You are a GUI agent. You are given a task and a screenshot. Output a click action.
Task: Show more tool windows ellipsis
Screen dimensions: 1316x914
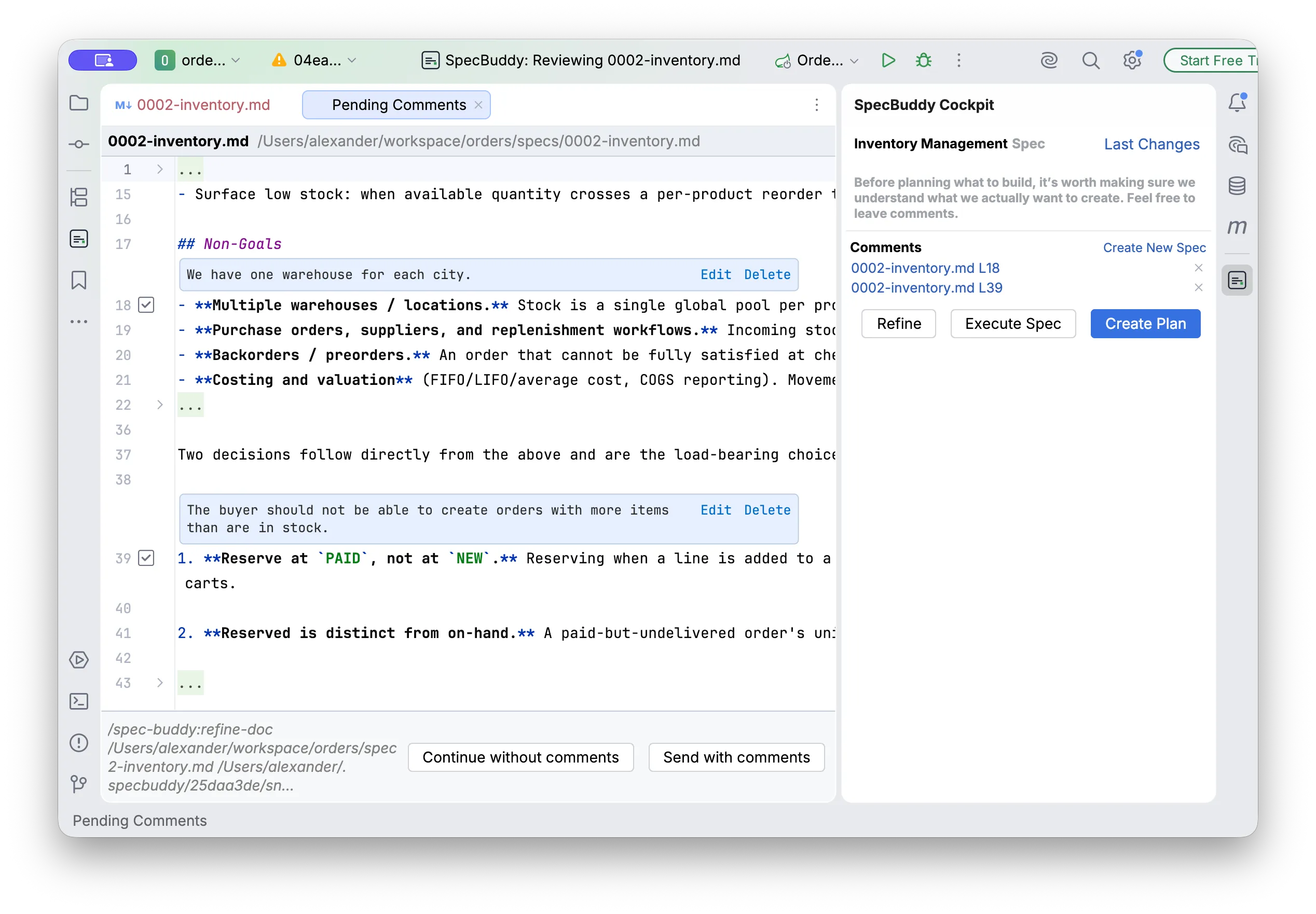tap(78, 321)
